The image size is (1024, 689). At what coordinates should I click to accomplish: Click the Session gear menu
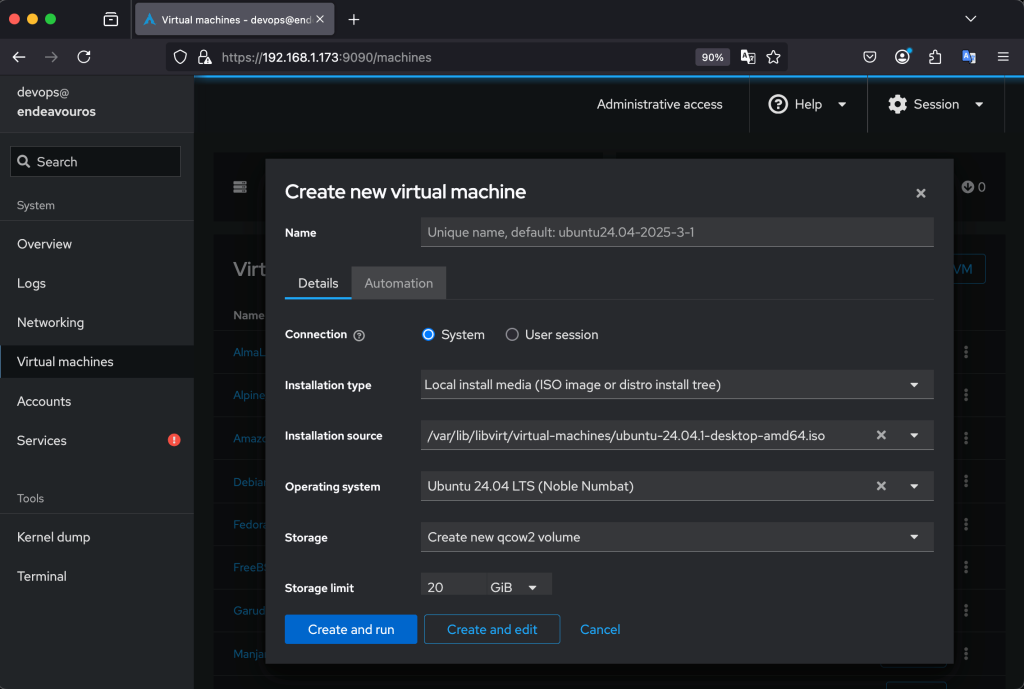tap(936, 104)
